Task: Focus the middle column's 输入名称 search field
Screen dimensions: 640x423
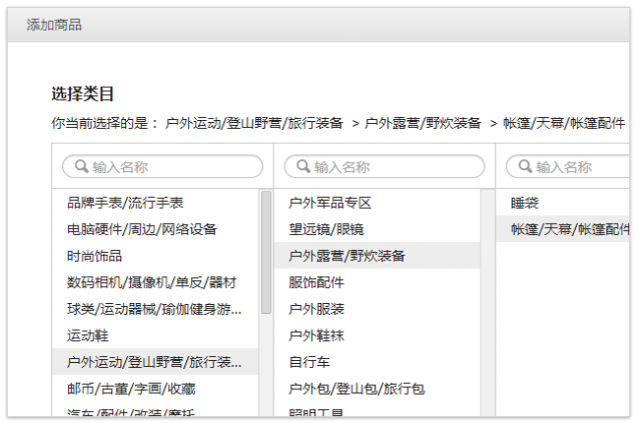Action: pyautogui.click(x=392, y=167)
